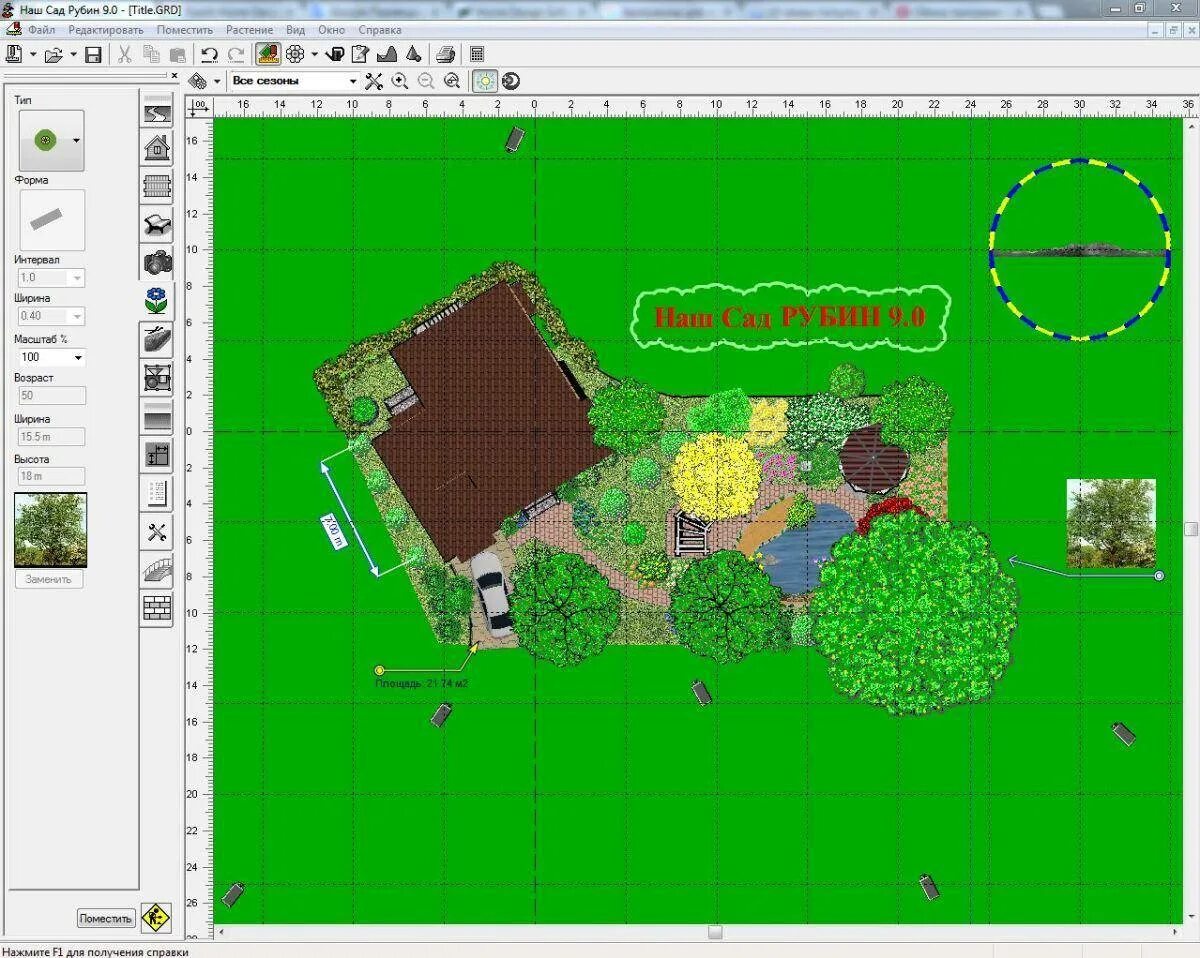Toggle the day-night rotation button
Viewport: 1200px width, 958px height.
click(x=511, y=81)
